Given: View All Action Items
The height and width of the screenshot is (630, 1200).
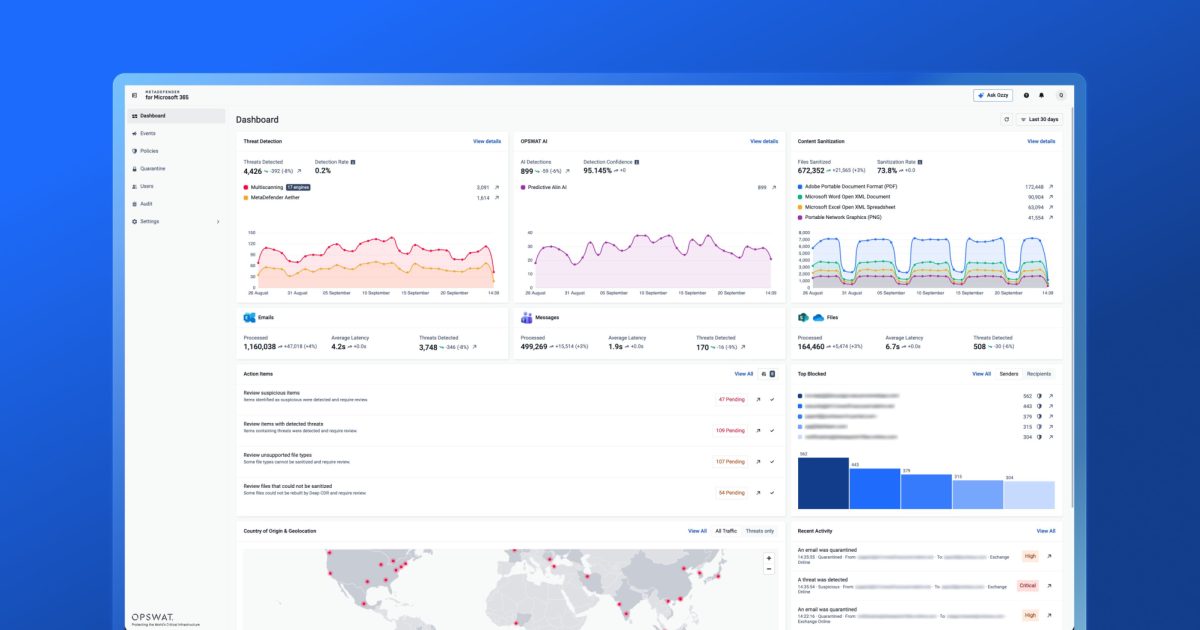Looking at the screenshot, I should click(x=744, y=374).
